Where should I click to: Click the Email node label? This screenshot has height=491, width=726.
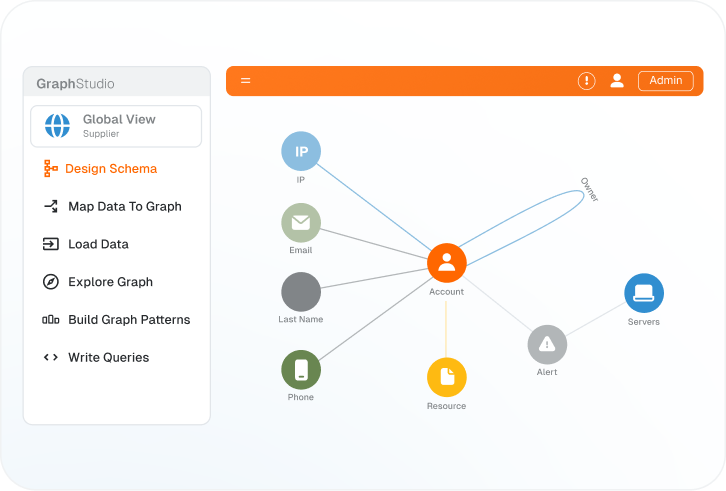click(301, 250)
